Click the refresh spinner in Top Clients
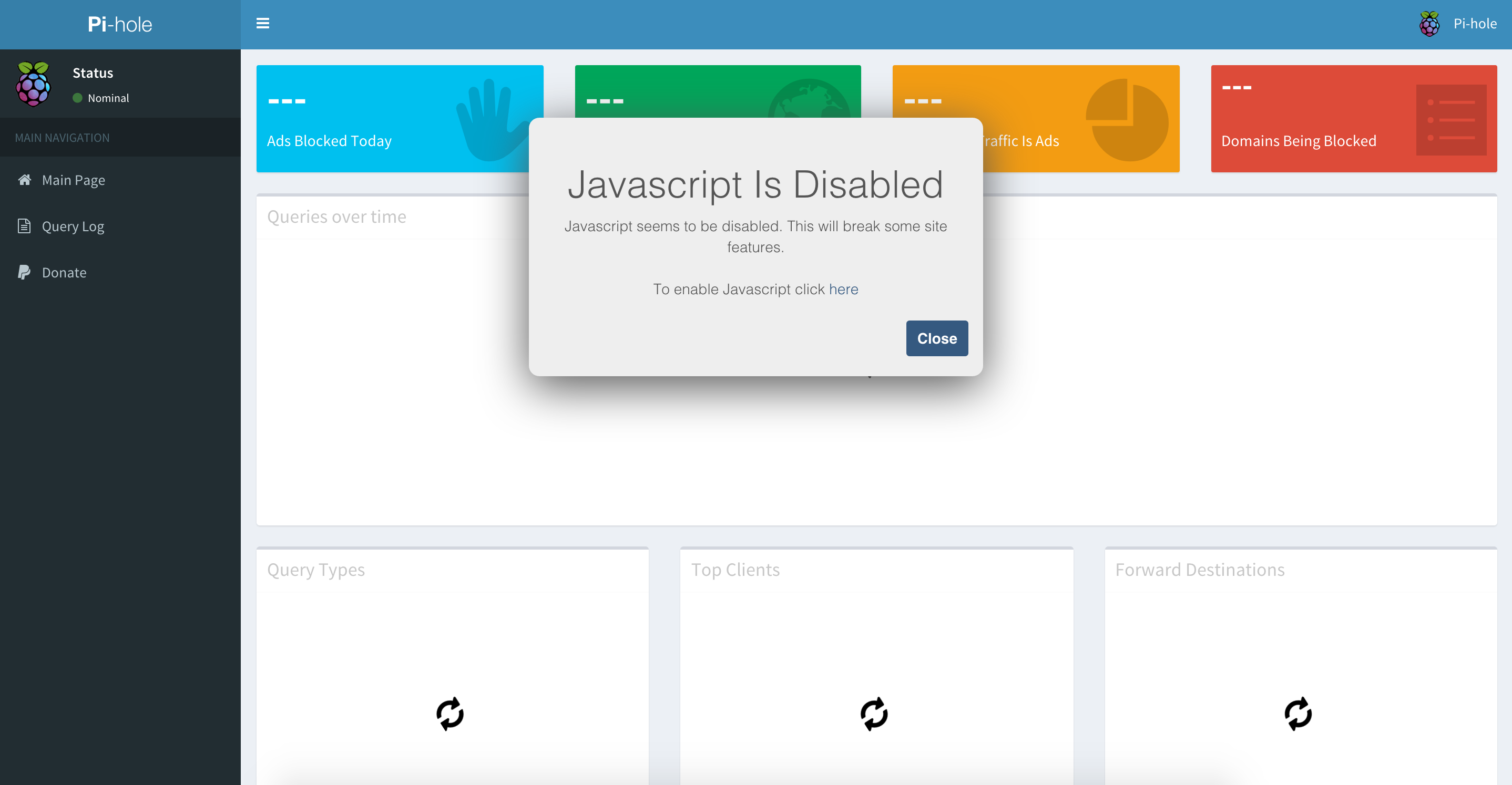The width and height of the screenshot is (1512, 785). (874, 714)
